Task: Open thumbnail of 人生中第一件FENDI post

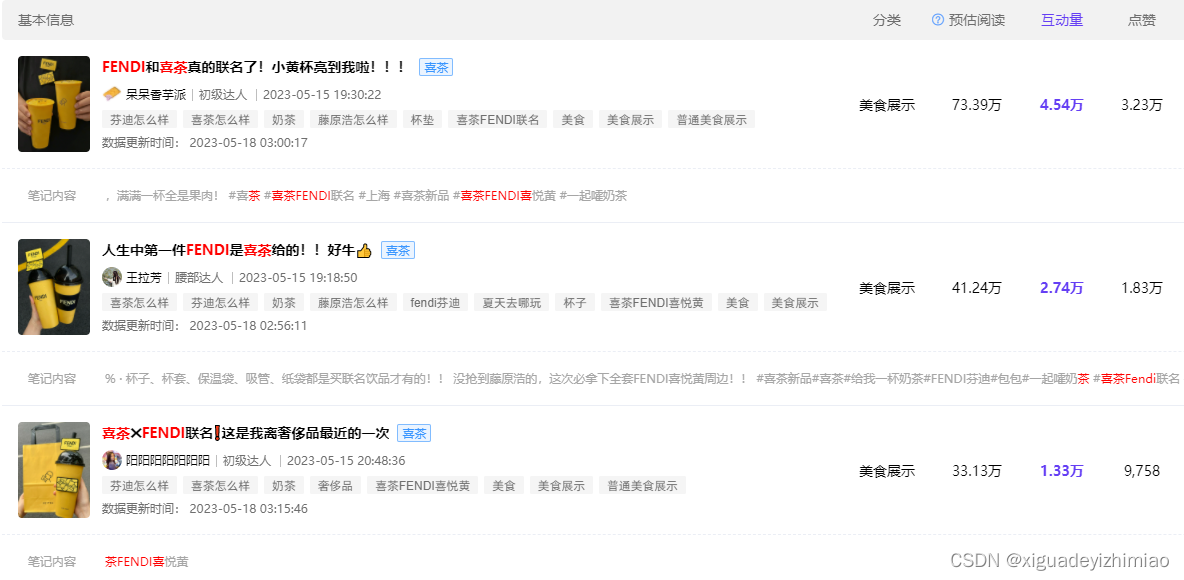Action: [x=54, y=287]
